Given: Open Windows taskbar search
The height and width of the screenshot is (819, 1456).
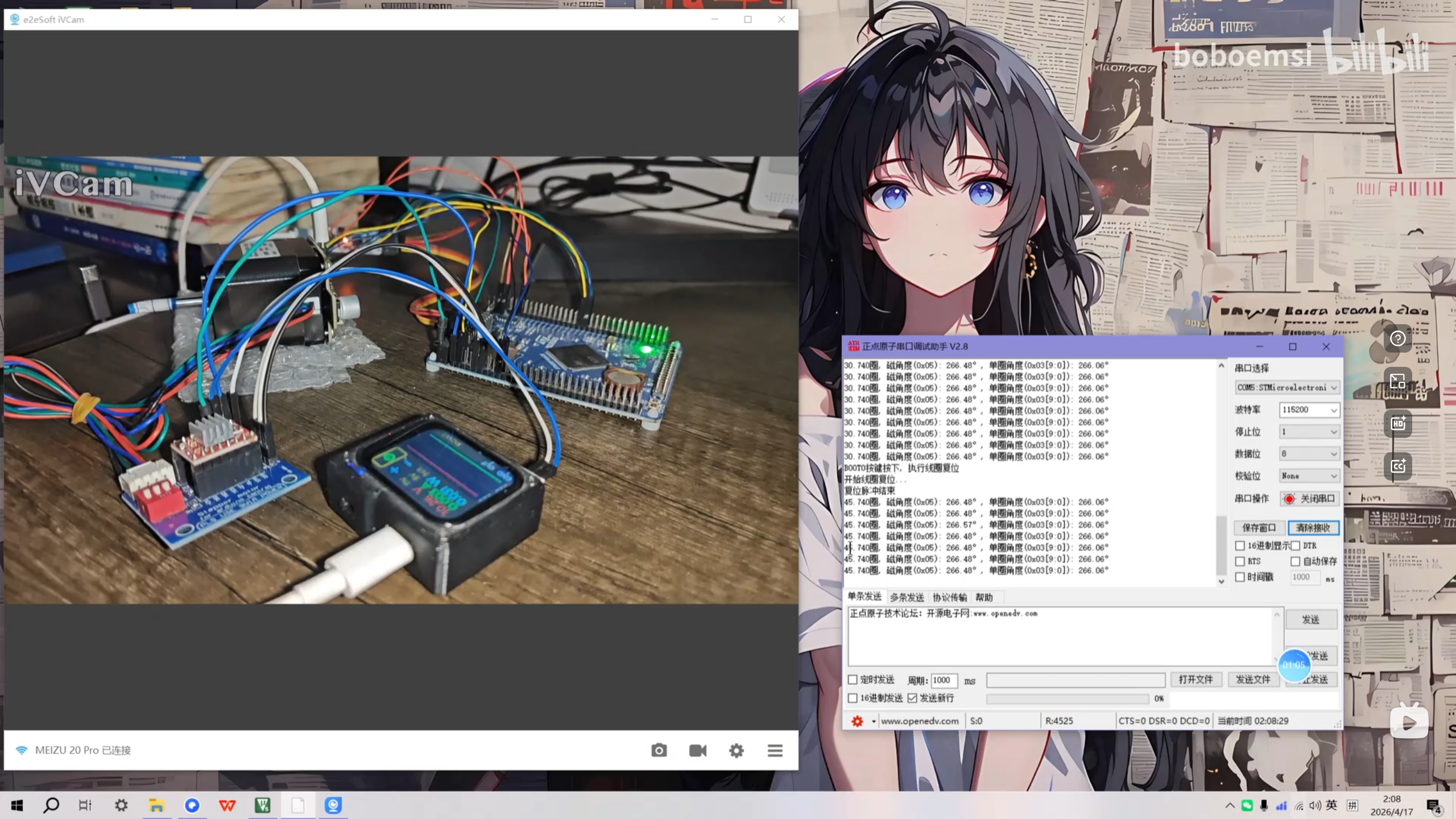Looking at the screenshot, I should coord(51,805).
